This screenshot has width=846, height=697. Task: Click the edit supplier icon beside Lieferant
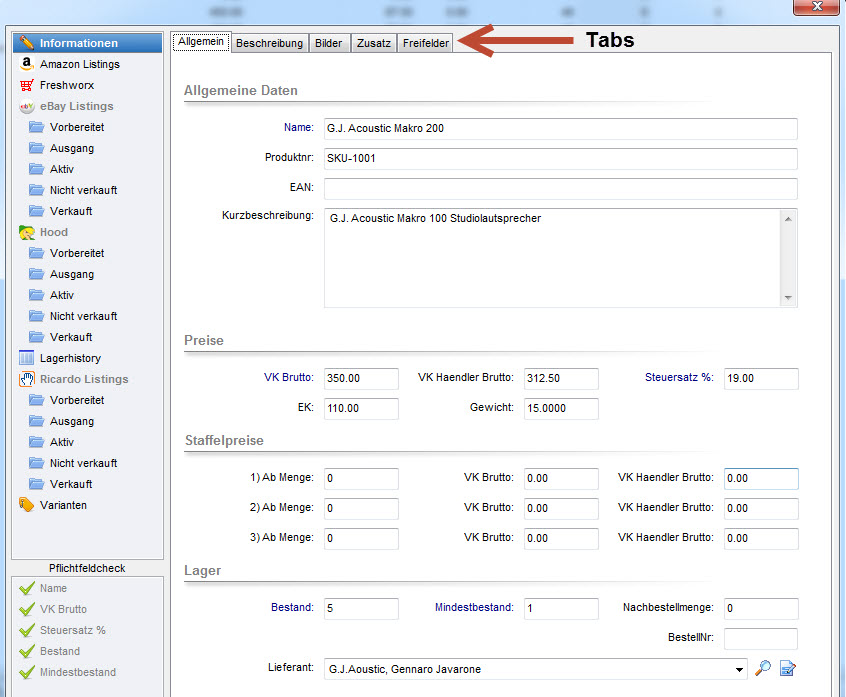point(788,668)
